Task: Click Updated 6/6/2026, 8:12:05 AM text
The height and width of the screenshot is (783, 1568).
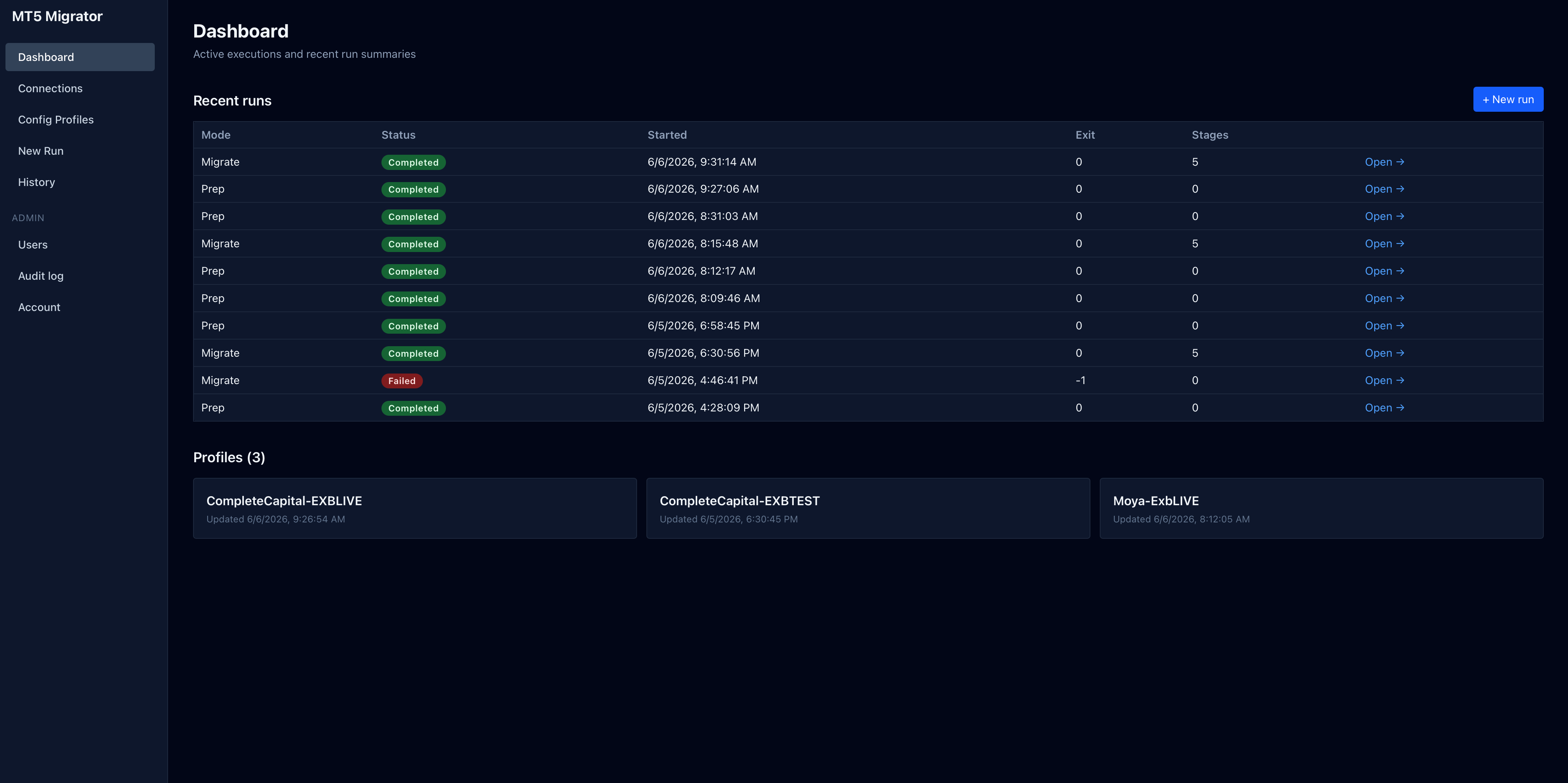Action: (1181, 520)
